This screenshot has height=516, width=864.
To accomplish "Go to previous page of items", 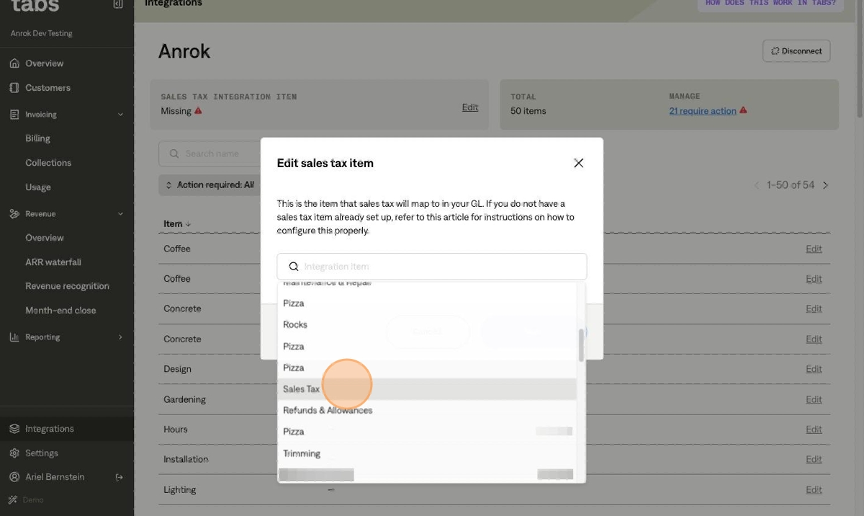I will click(x=757, y=185).
